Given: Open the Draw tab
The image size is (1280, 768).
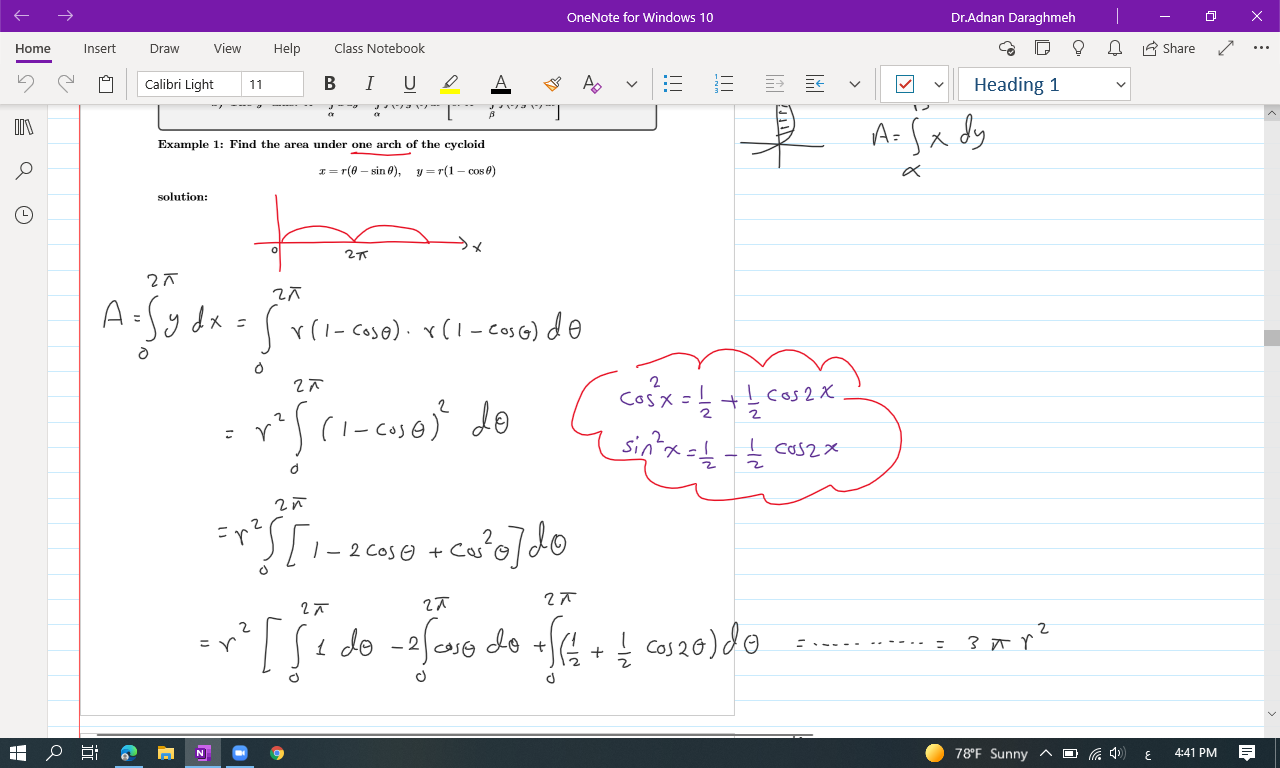Looking at the screenshot, I should (x=165, y=48).
